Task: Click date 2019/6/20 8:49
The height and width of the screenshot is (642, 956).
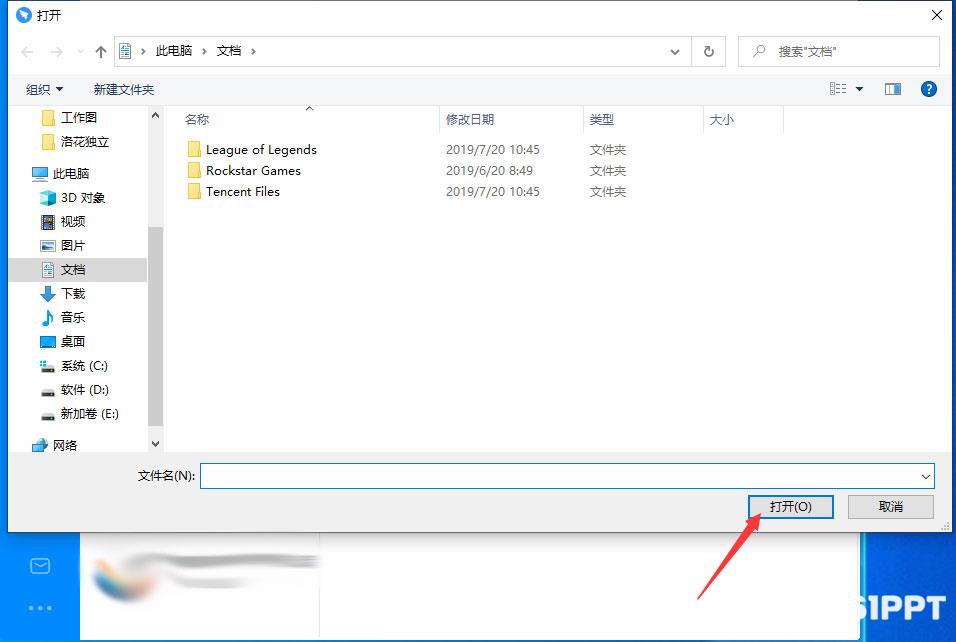Action: point(489,171)
